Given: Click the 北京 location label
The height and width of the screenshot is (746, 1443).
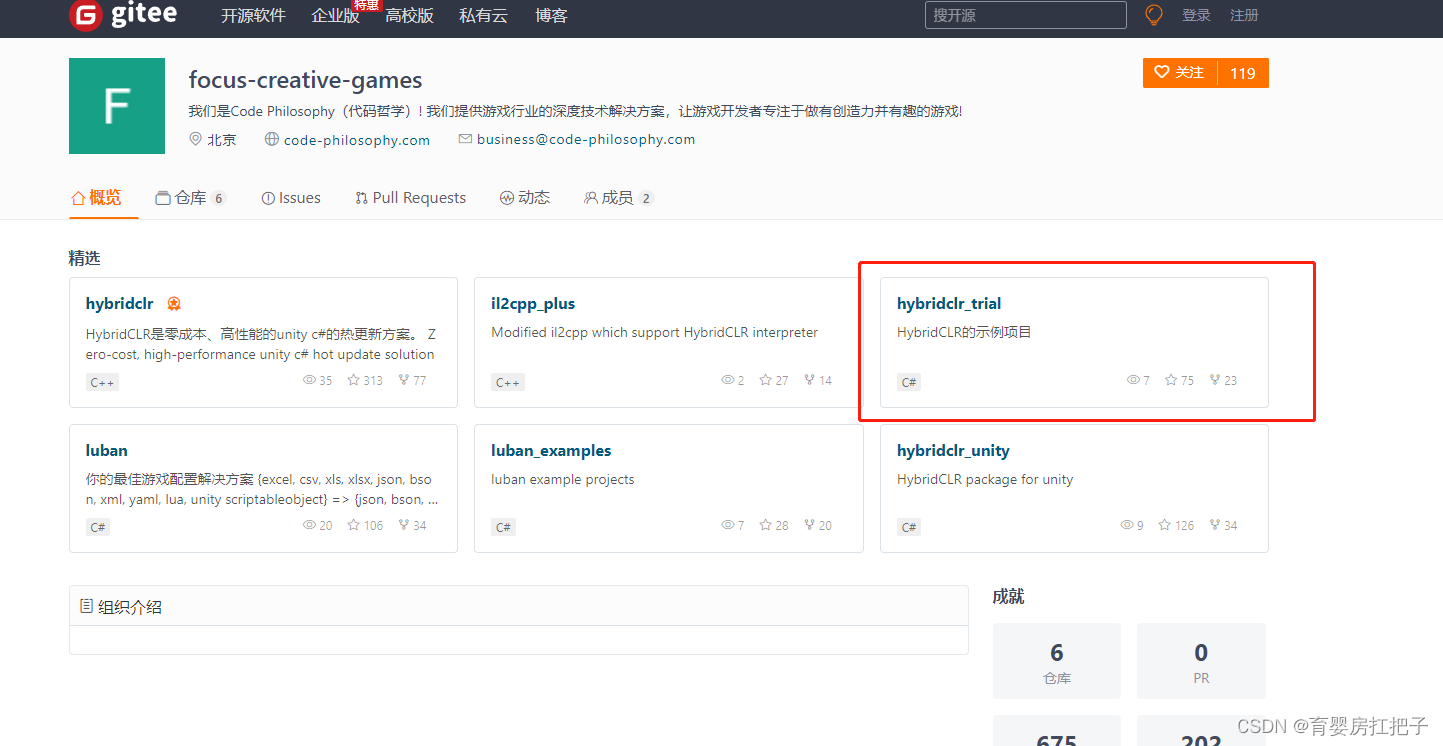Looking at the screenshot, I should coord(222,140).
